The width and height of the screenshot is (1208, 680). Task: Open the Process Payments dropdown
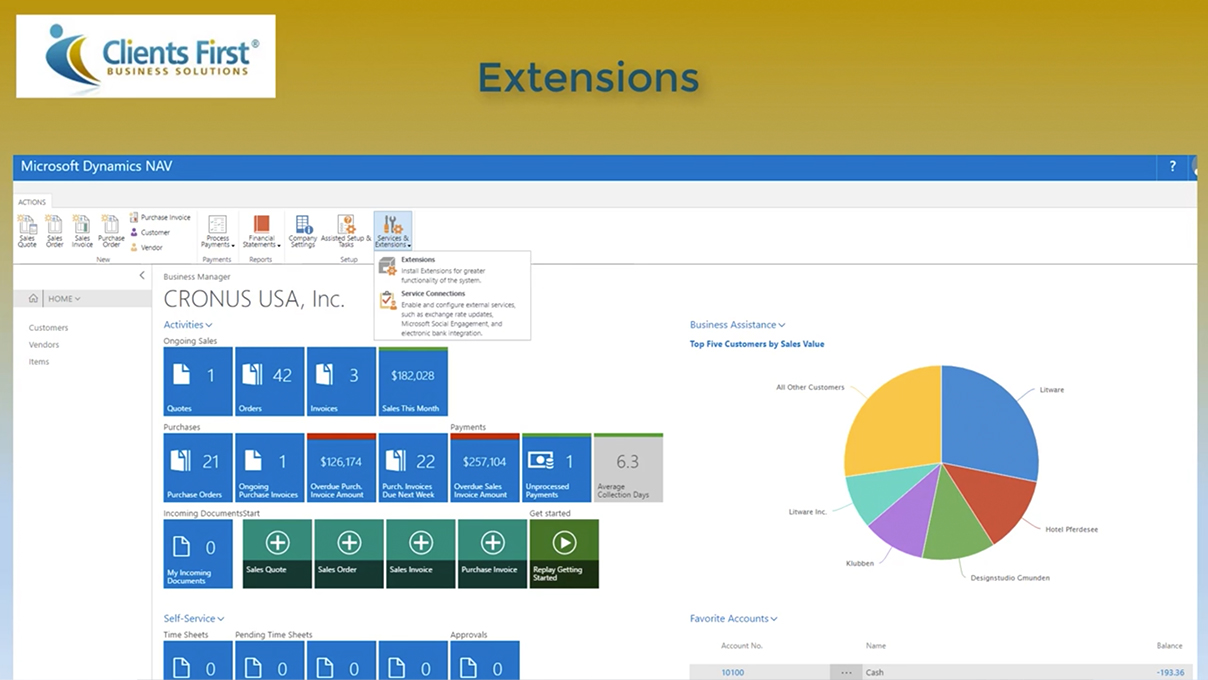[217, 231]
